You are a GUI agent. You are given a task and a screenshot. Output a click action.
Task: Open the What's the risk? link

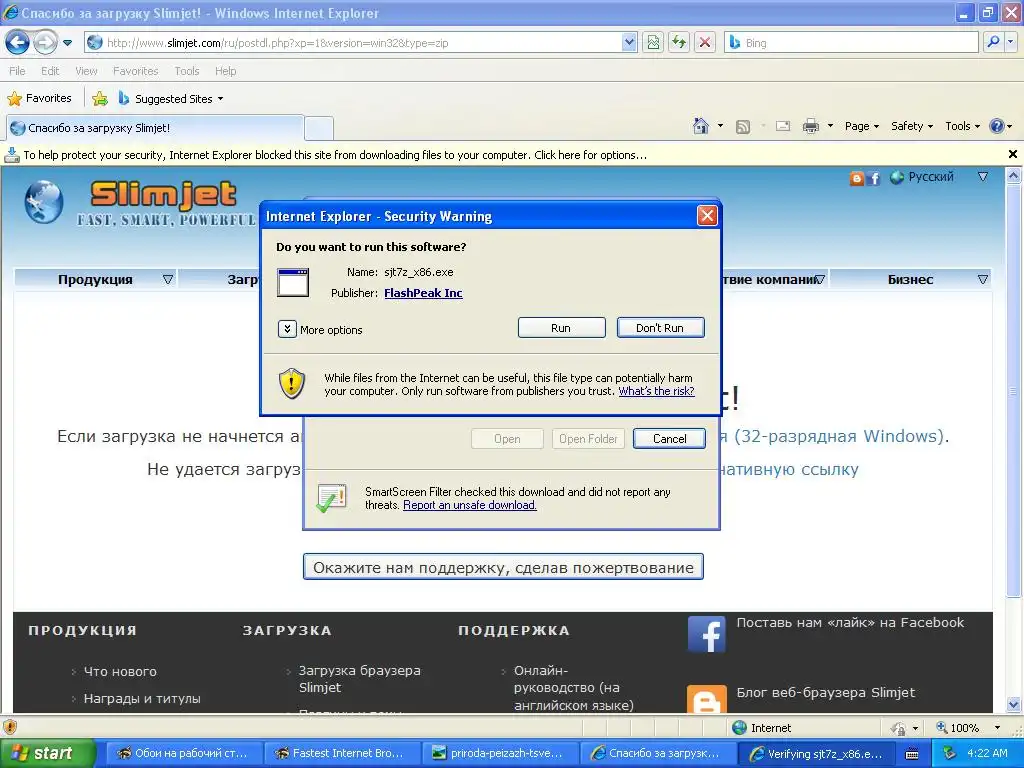tap(656, 391)
